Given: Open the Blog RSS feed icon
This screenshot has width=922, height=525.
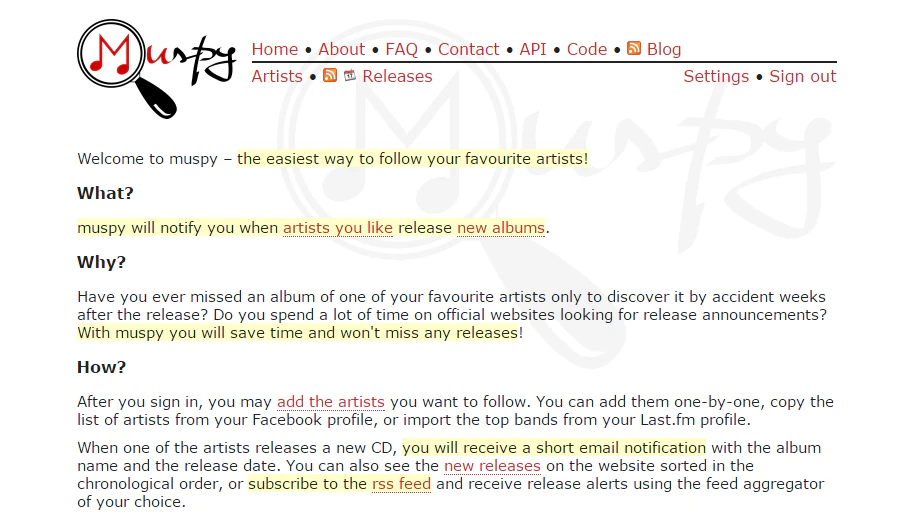Looking at the screenshot, I should pyautogui.click(x=634, y=48).
